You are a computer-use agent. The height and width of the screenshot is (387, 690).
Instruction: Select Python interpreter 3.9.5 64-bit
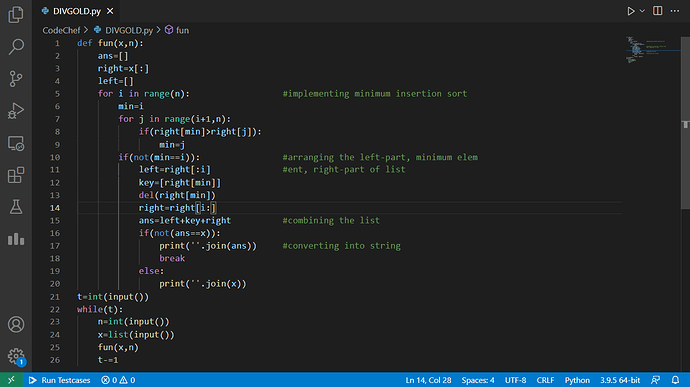(x=620, y=380)
